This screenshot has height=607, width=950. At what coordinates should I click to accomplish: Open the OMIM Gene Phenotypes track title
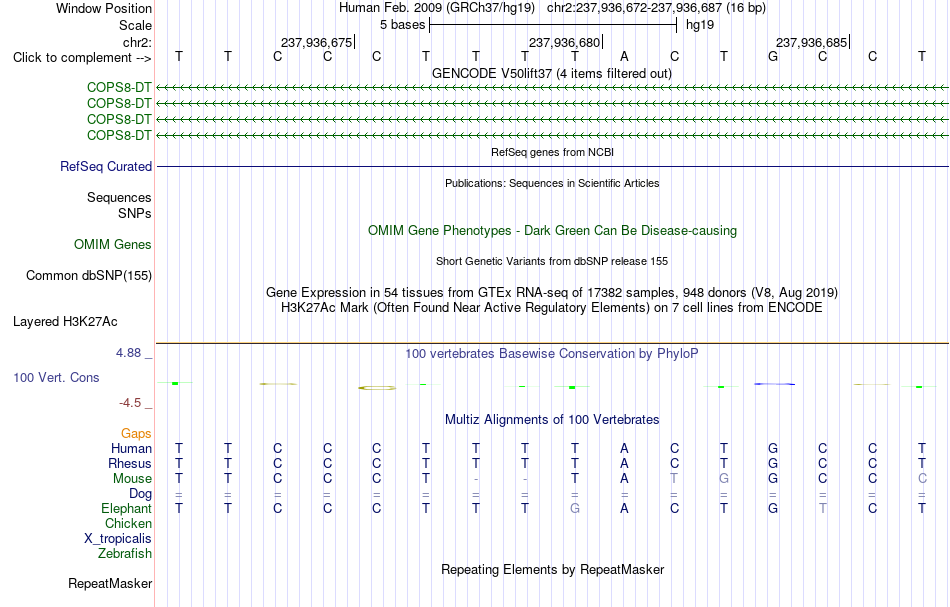(x=552, y=230)
